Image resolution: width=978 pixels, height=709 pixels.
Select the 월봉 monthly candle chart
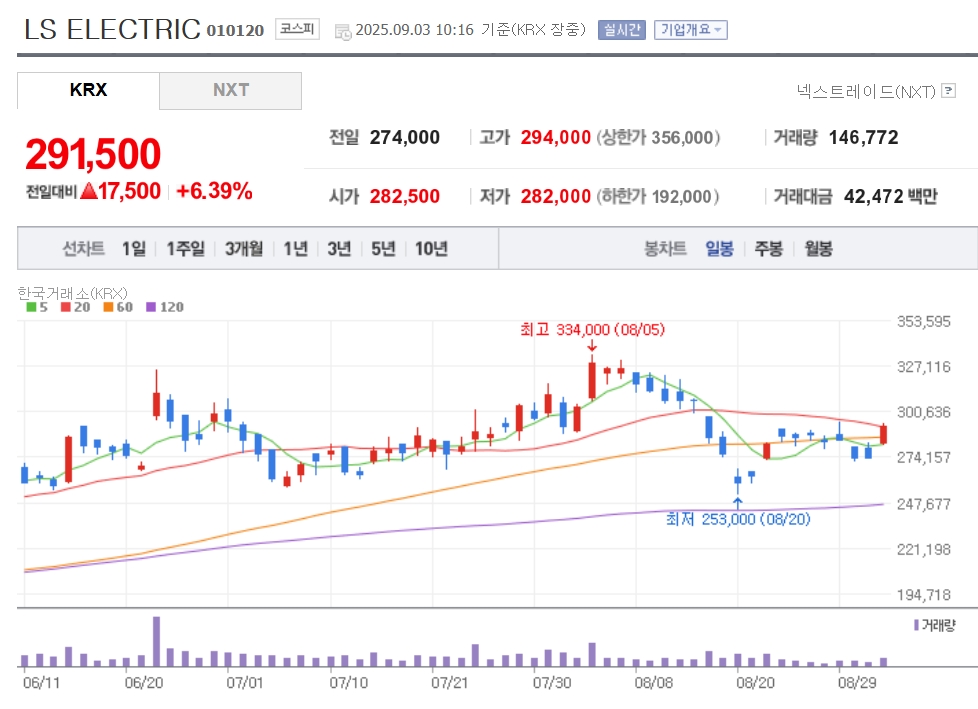[x=818, y=249]
